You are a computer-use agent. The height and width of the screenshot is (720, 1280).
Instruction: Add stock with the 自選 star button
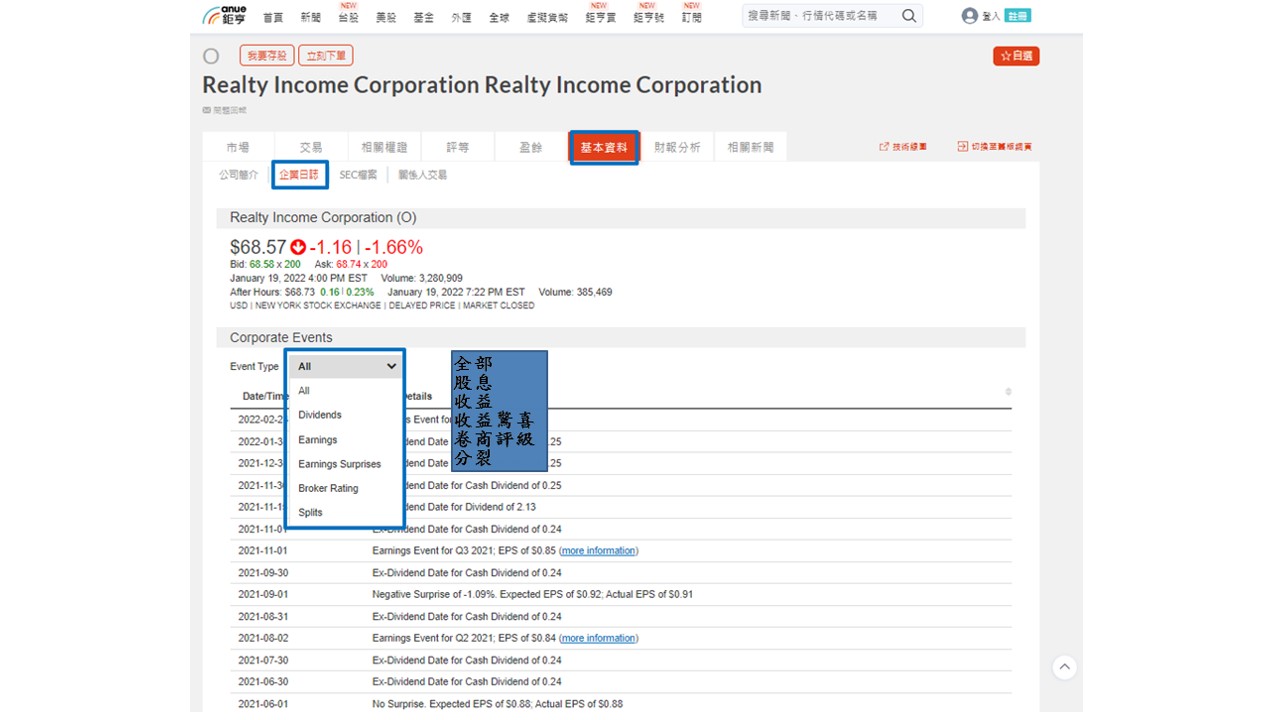tap(1016, 56)
